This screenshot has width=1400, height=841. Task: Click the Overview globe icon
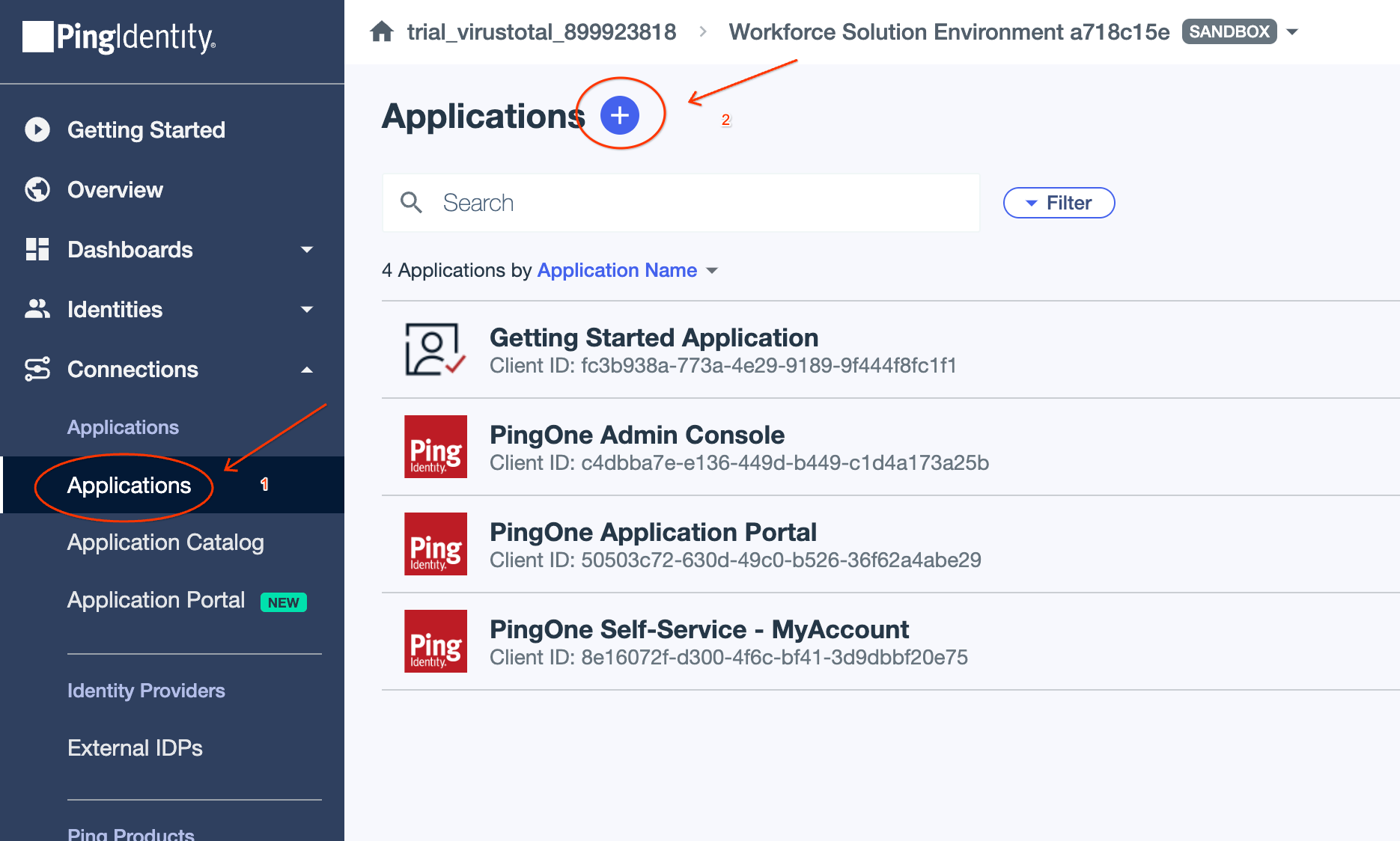point(37,189)
